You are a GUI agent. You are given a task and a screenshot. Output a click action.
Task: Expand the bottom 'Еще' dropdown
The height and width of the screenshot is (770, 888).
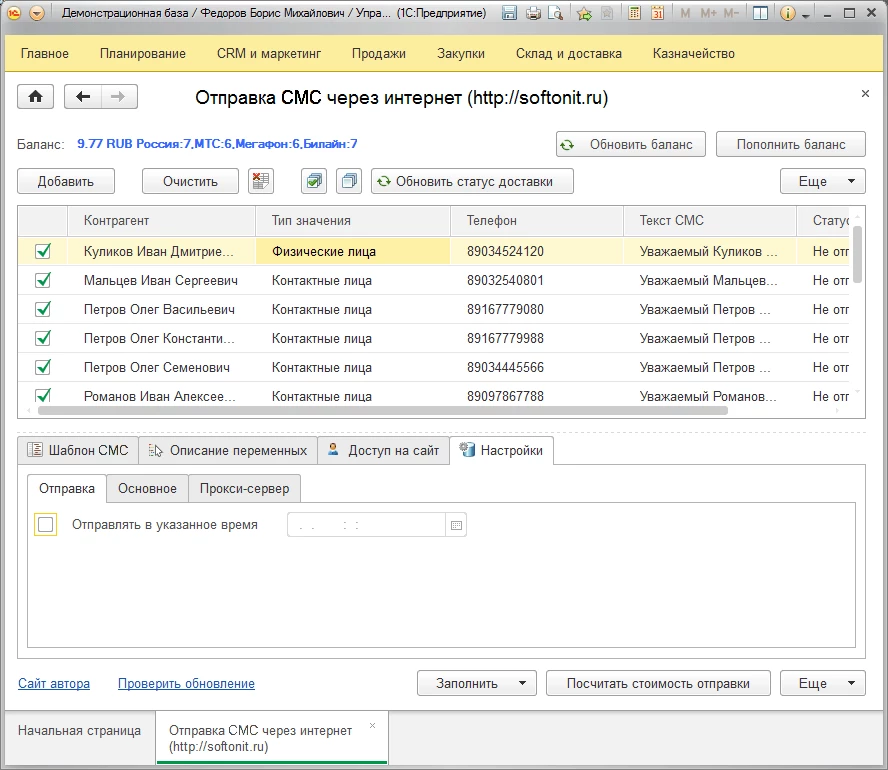click(x=822, y=684)
